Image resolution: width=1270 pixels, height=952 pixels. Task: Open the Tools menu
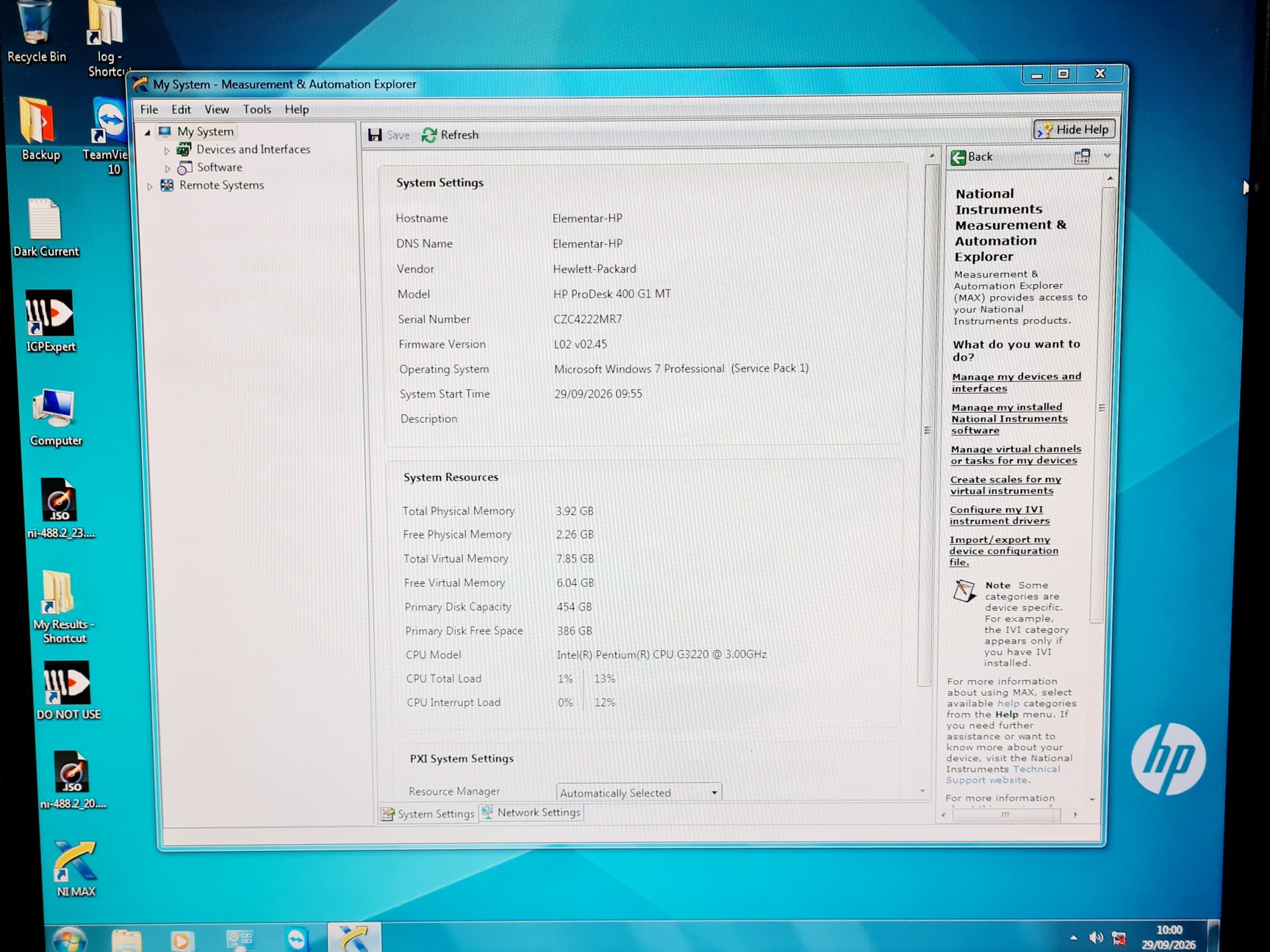tap(257, 109)
